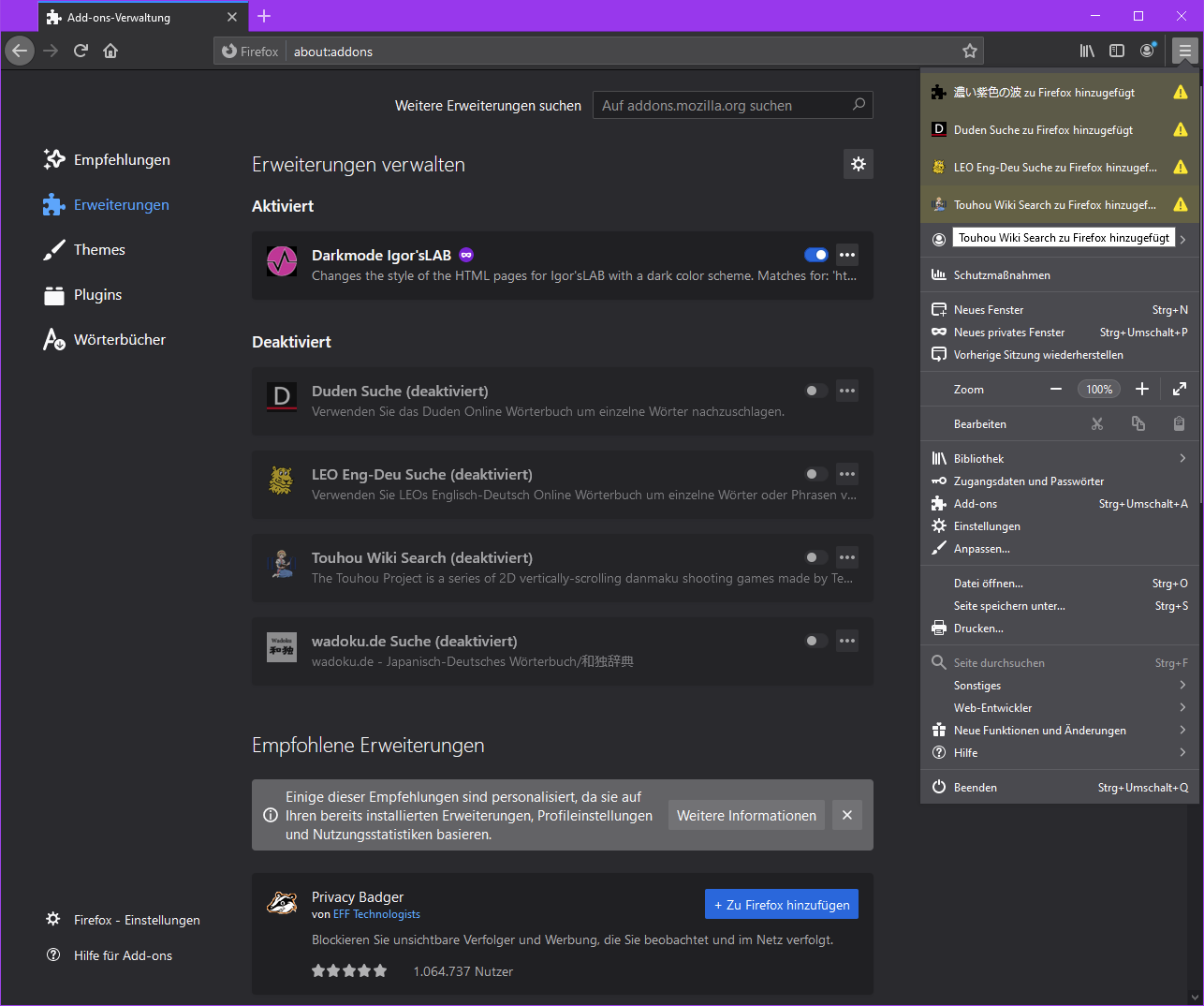Disable the Darkmode Igor'sLAB extension toggle
Image resolution: width=1204 pixels, height=1006 pixels.
click(x=816, y=255)
